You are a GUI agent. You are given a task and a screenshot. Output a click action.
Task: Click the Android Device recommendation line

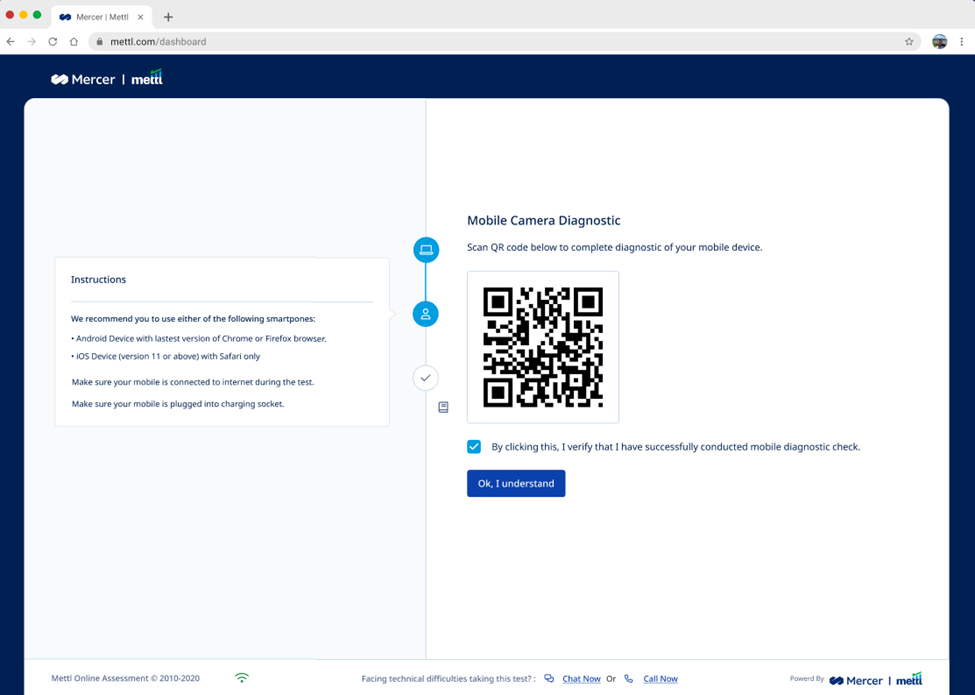[198, 338]
